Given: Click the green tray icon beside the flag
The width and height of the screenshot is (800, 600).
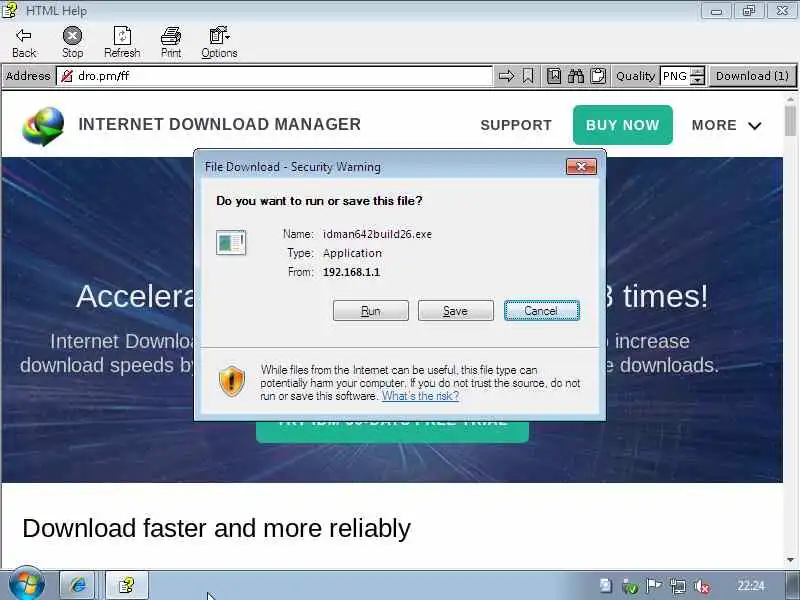Looking at the screenshot, I should click(x=630, y=587).
